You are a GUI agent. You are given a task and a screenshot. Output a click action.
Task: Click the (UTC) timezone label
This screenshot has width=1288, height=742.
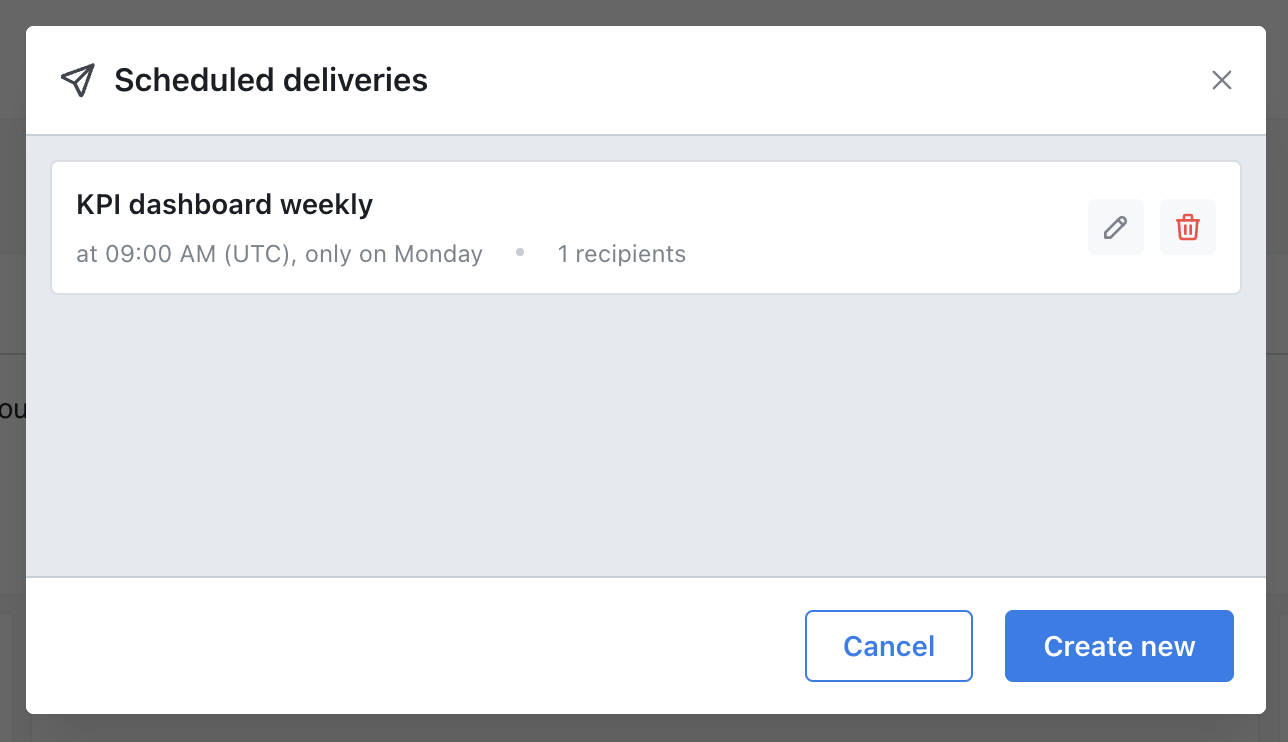coord(257,254)
